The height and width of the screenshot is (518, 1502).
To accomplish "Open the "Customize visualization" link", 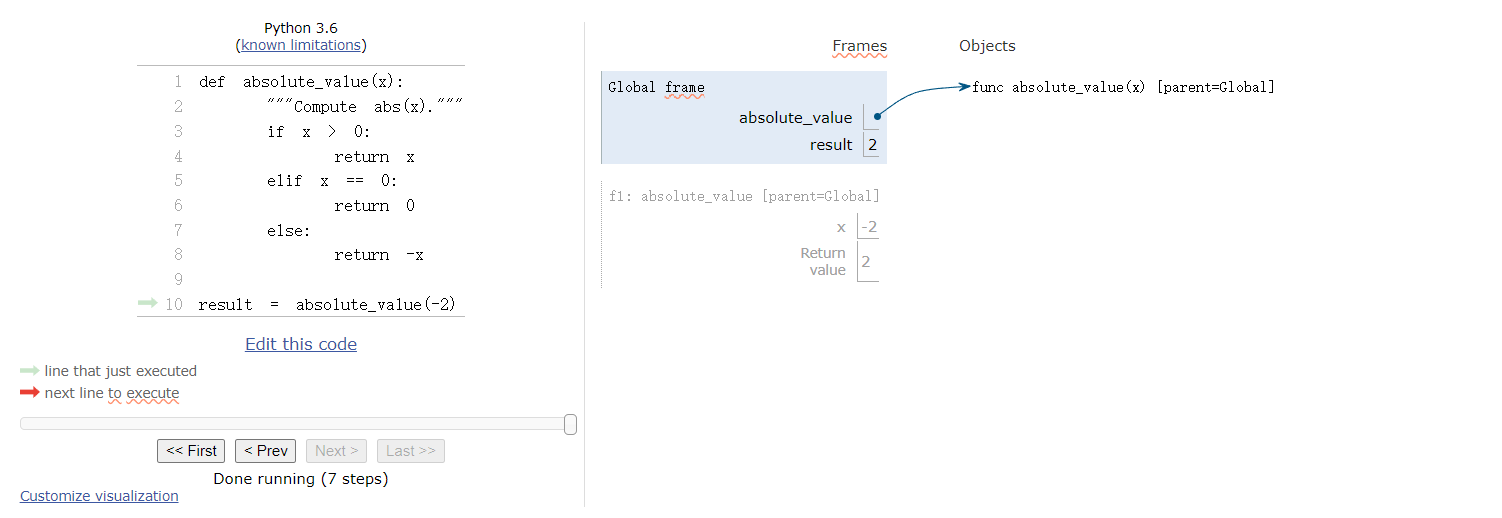I will 99,496.
